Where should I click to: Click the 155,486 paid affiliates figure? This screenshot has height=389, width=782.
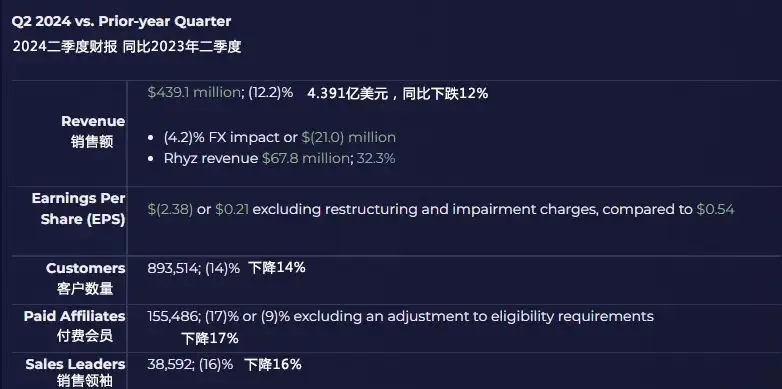(174, 316)
